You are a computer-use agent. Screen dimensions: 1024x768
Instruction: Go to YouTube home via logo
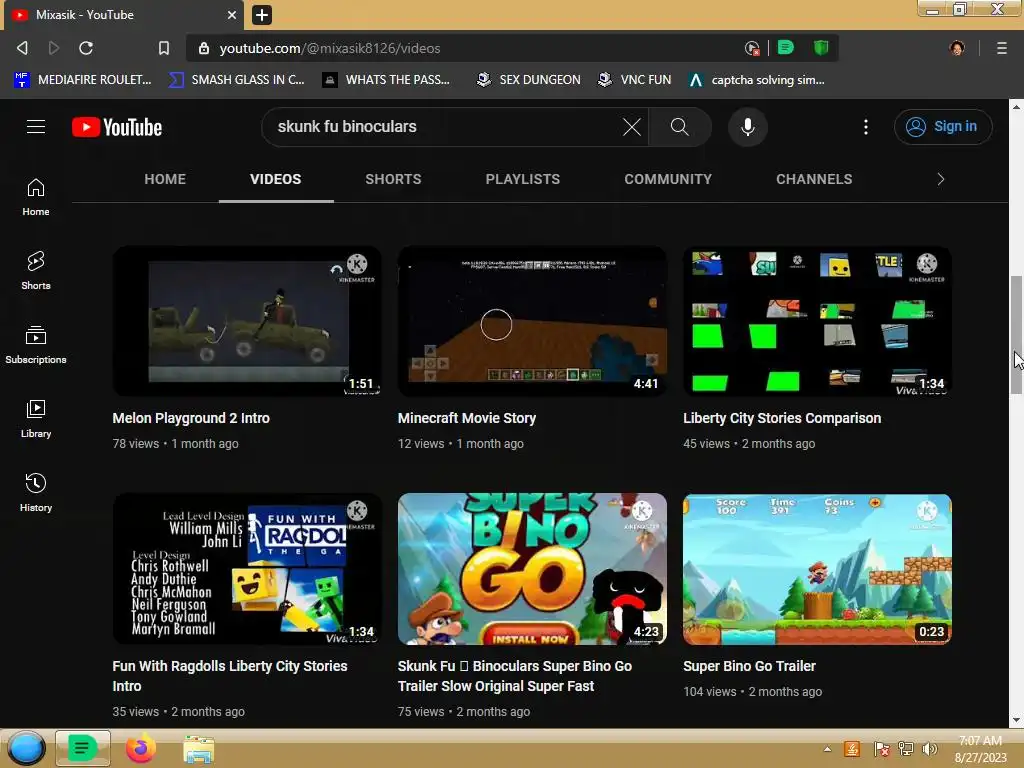(x=117, y=127)
